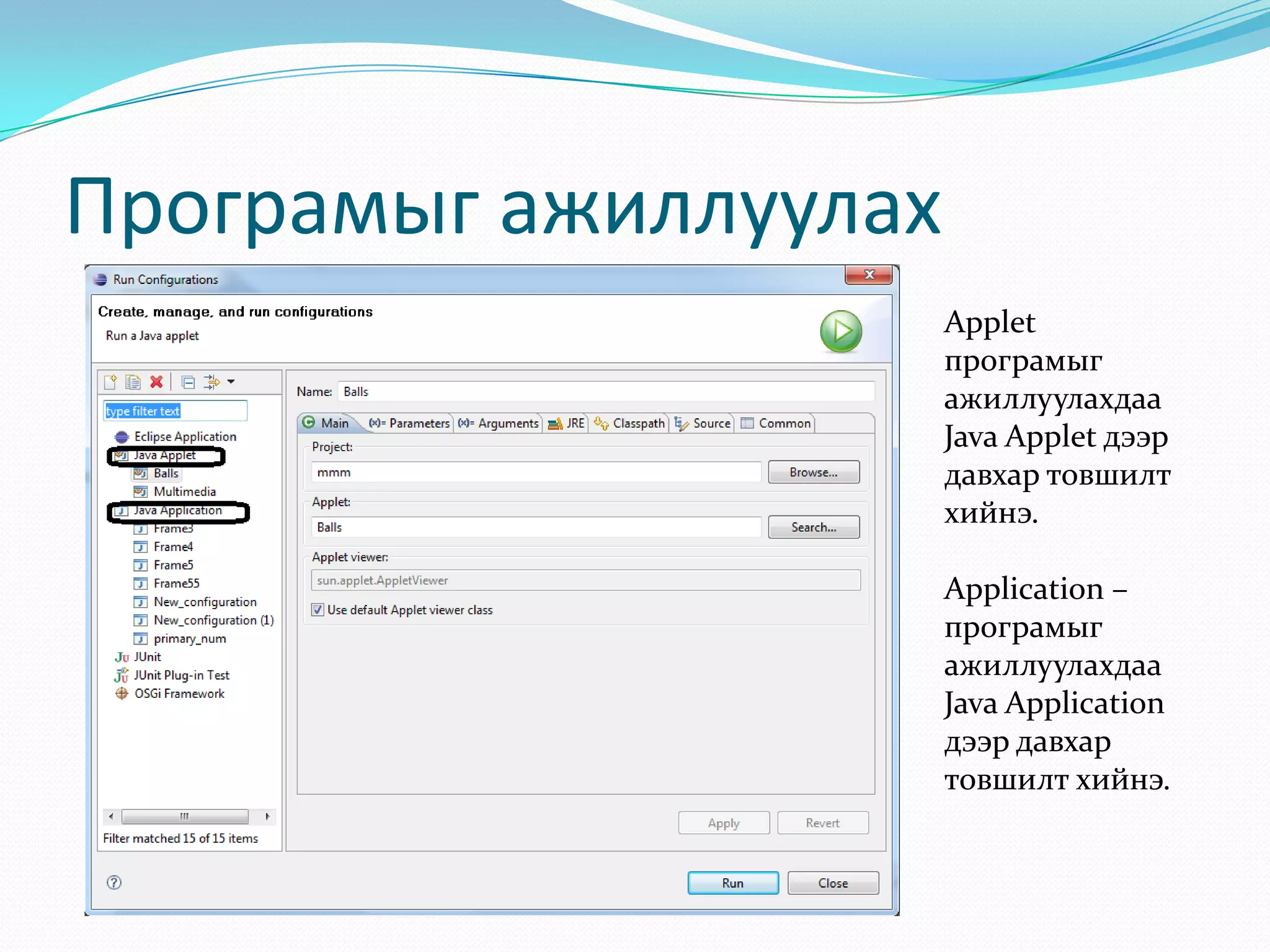Click the scrollbar right arrow
This screenshot has height=952, width=1270.
(x=267, y=816)
